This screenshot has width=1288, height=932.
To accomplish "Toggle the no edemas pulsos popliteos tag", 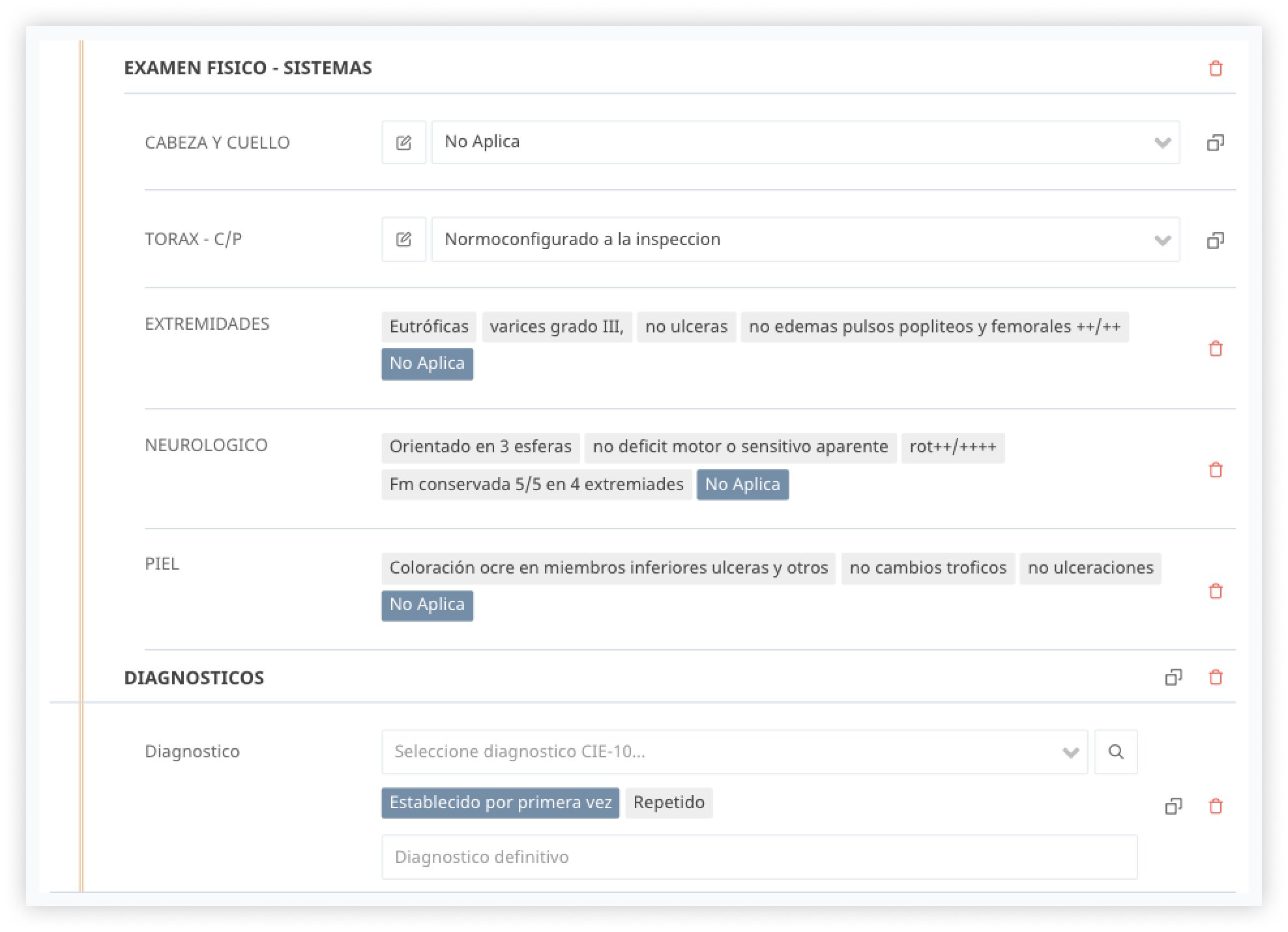I will point(935,327).
